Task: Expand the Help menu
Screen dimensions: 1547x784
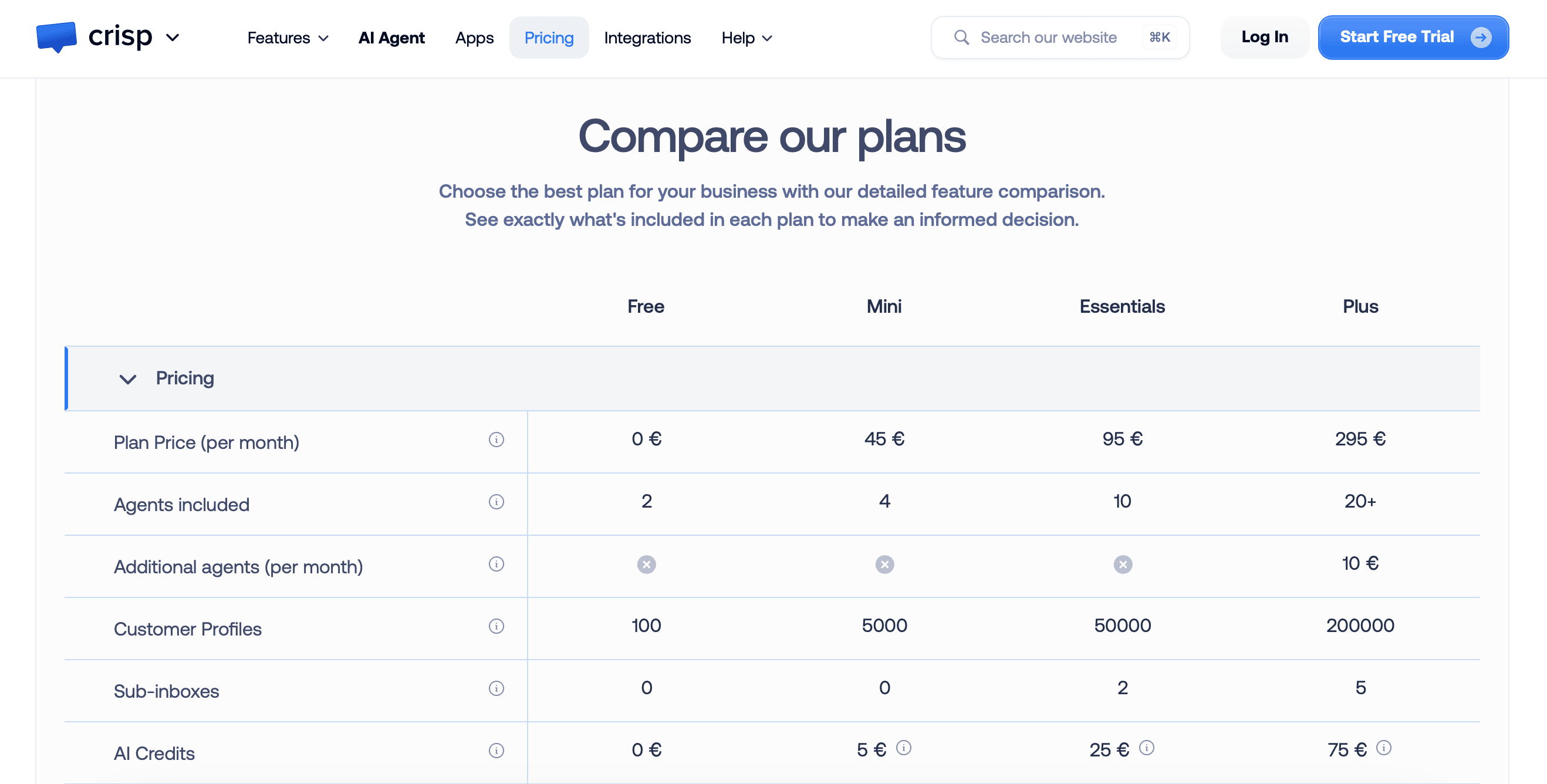Action: (x=746, y=38)
